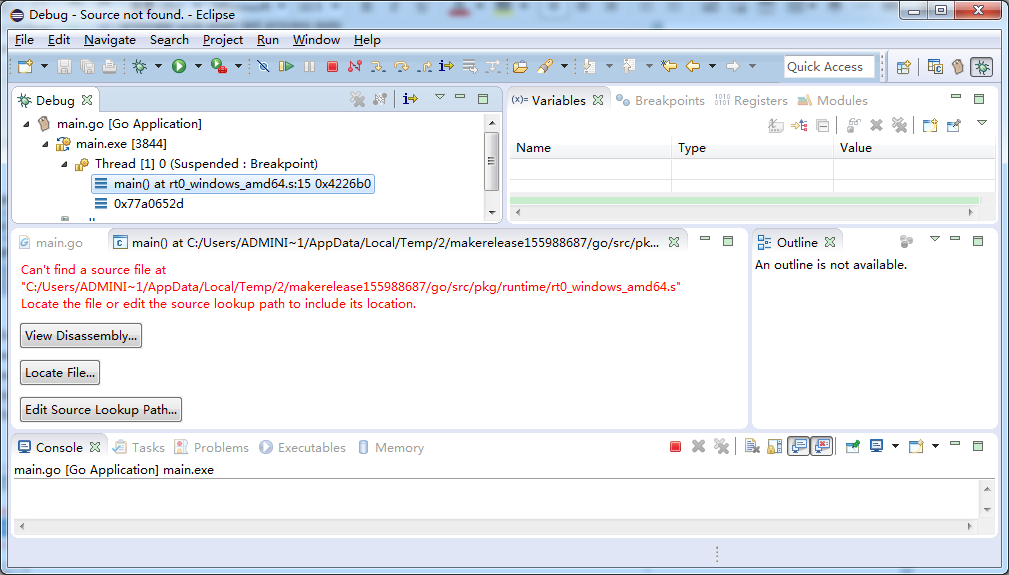Switch to the Memory tab

click(391, 448)
